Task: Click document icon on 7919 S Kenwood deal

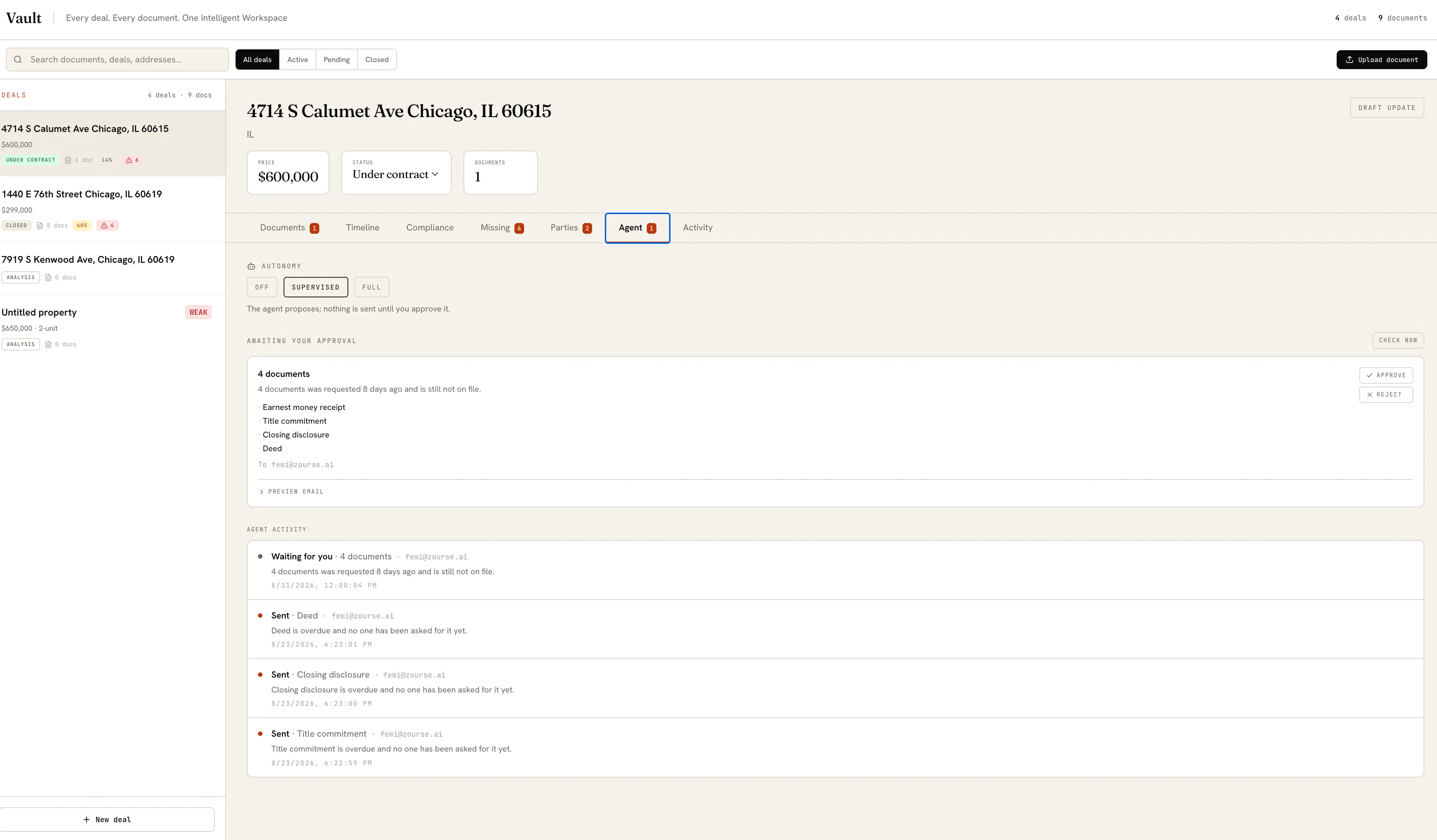Action: click(48, 278)
